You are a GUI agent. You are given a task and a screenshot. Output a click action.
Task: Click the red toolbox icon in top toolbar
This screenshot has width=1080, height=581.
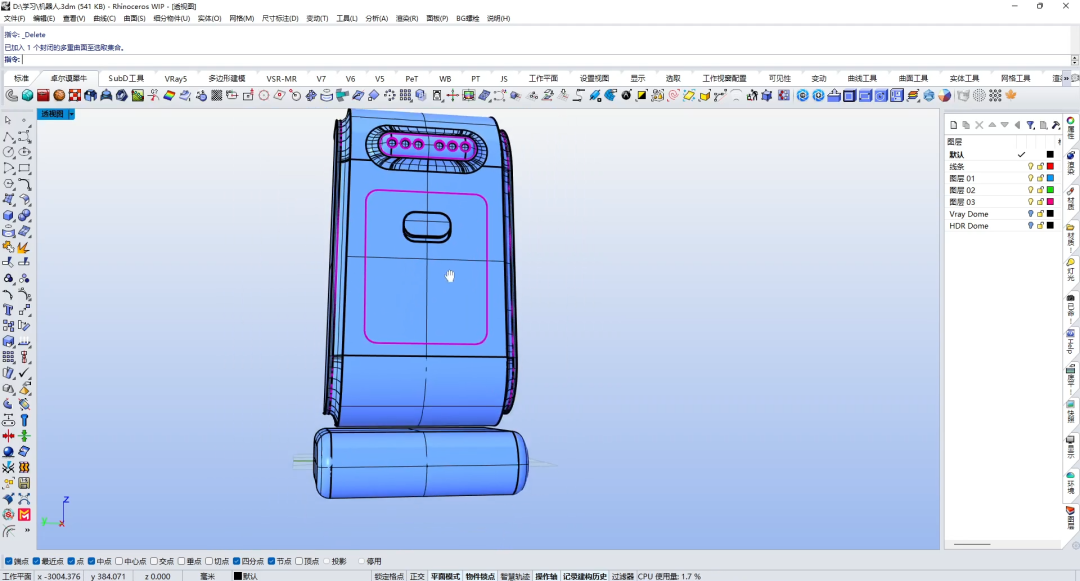coord(43,96)
